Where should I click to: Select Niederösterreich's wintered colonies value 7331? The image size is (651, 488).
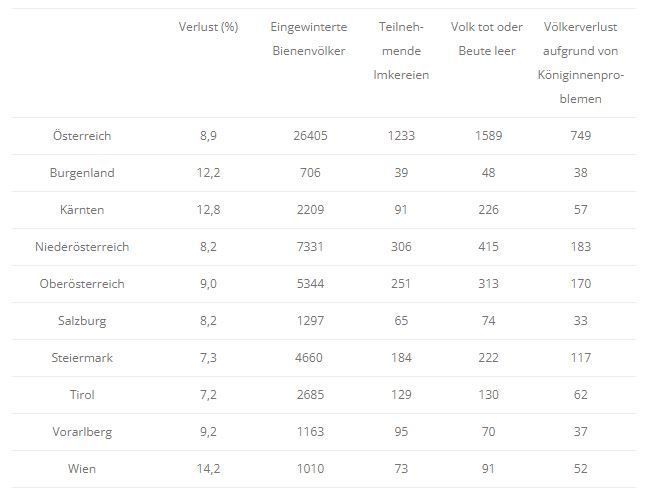pyautogui.click(x=309, y=246)
